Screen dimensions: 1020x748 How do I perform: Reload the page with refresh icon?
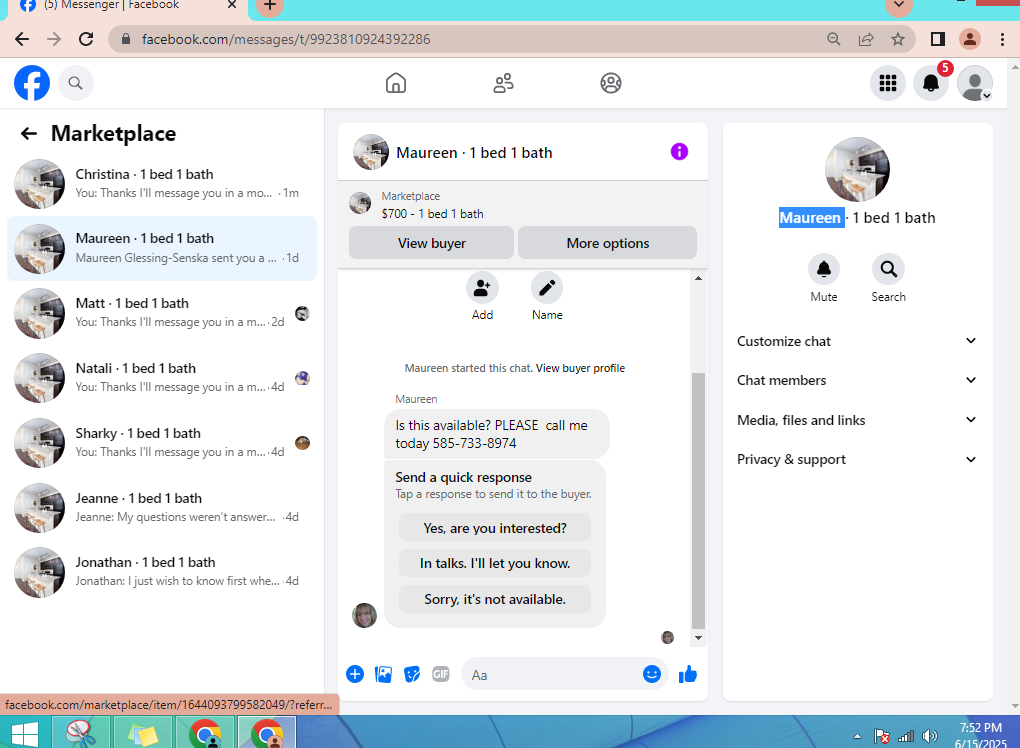point(86,39)
